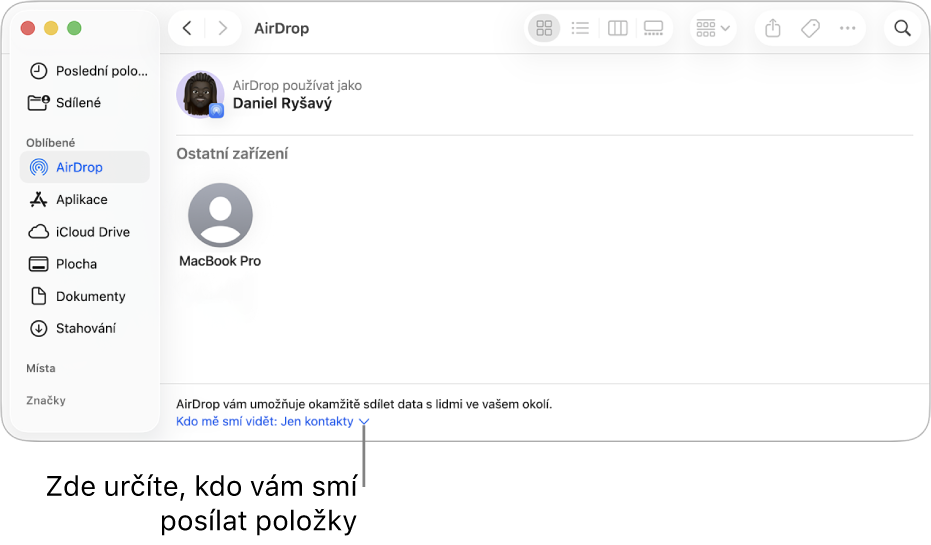Select AirDrop in sidebar
This screenshot has width=931, height=545.
pos(85,167)
